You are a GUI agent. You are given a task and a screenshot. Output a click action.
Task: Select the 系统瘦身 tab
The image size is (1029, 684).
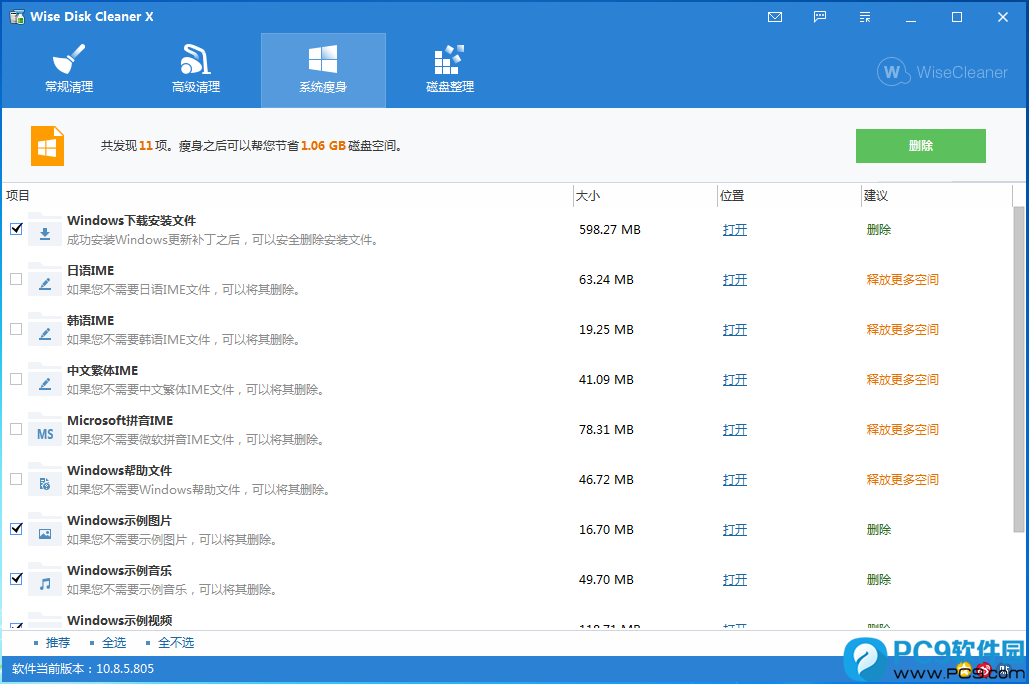[x=323, y=70]
